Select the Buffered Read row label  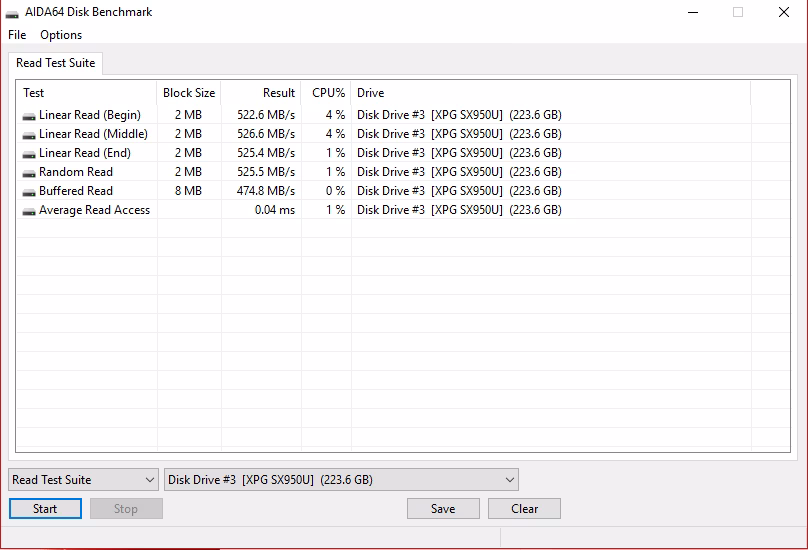pos(76,191)
